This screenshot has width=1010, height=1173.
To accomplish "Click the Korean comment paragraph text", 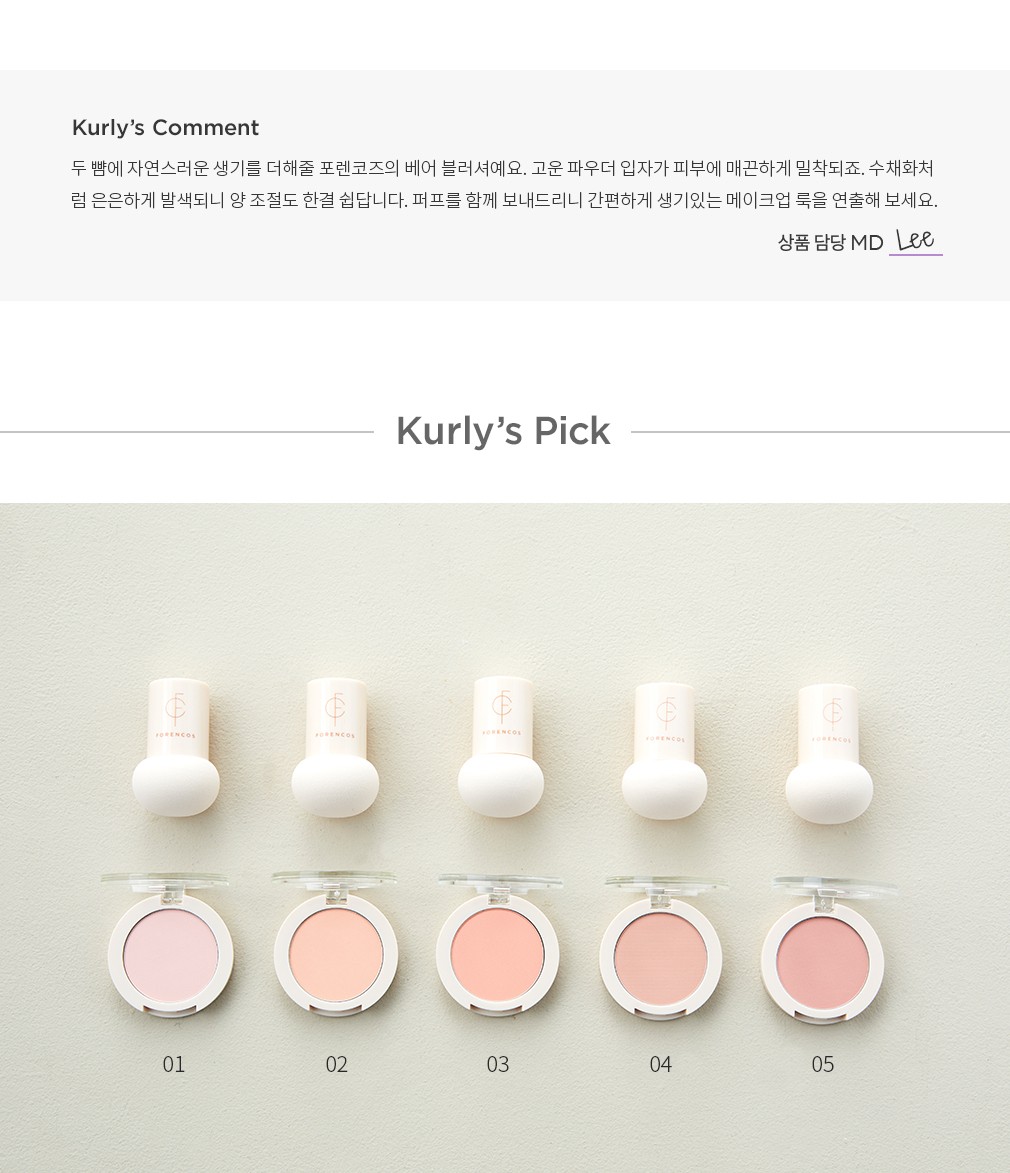I will coord(504,184).
